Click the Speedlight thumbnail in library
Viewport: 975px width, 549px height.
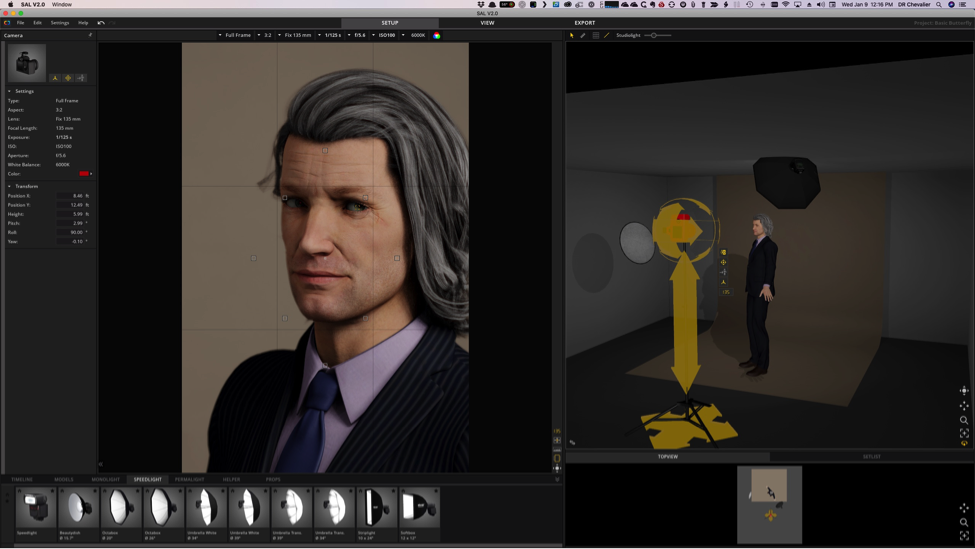pyautogui.click(x=36, y=508)
